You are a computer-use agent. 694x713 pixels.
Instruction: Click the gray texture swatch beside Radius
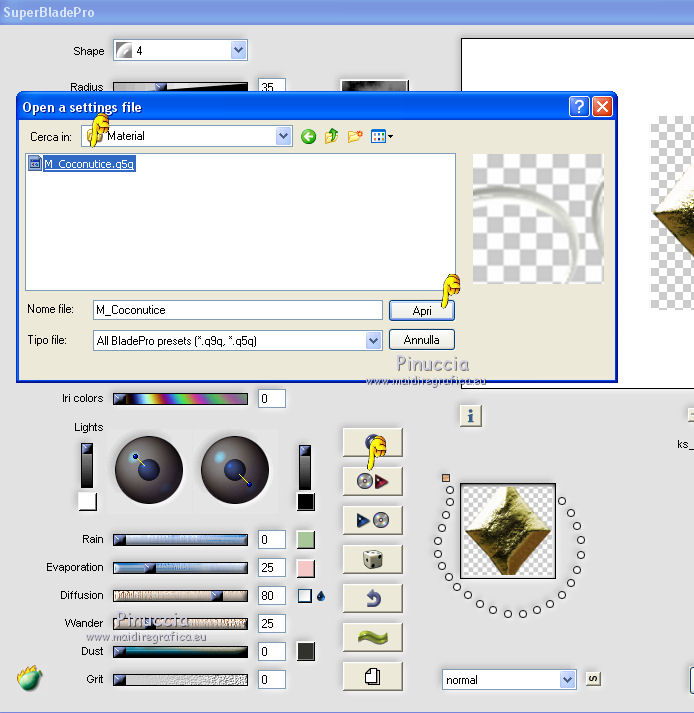click(x=375, y=86)
